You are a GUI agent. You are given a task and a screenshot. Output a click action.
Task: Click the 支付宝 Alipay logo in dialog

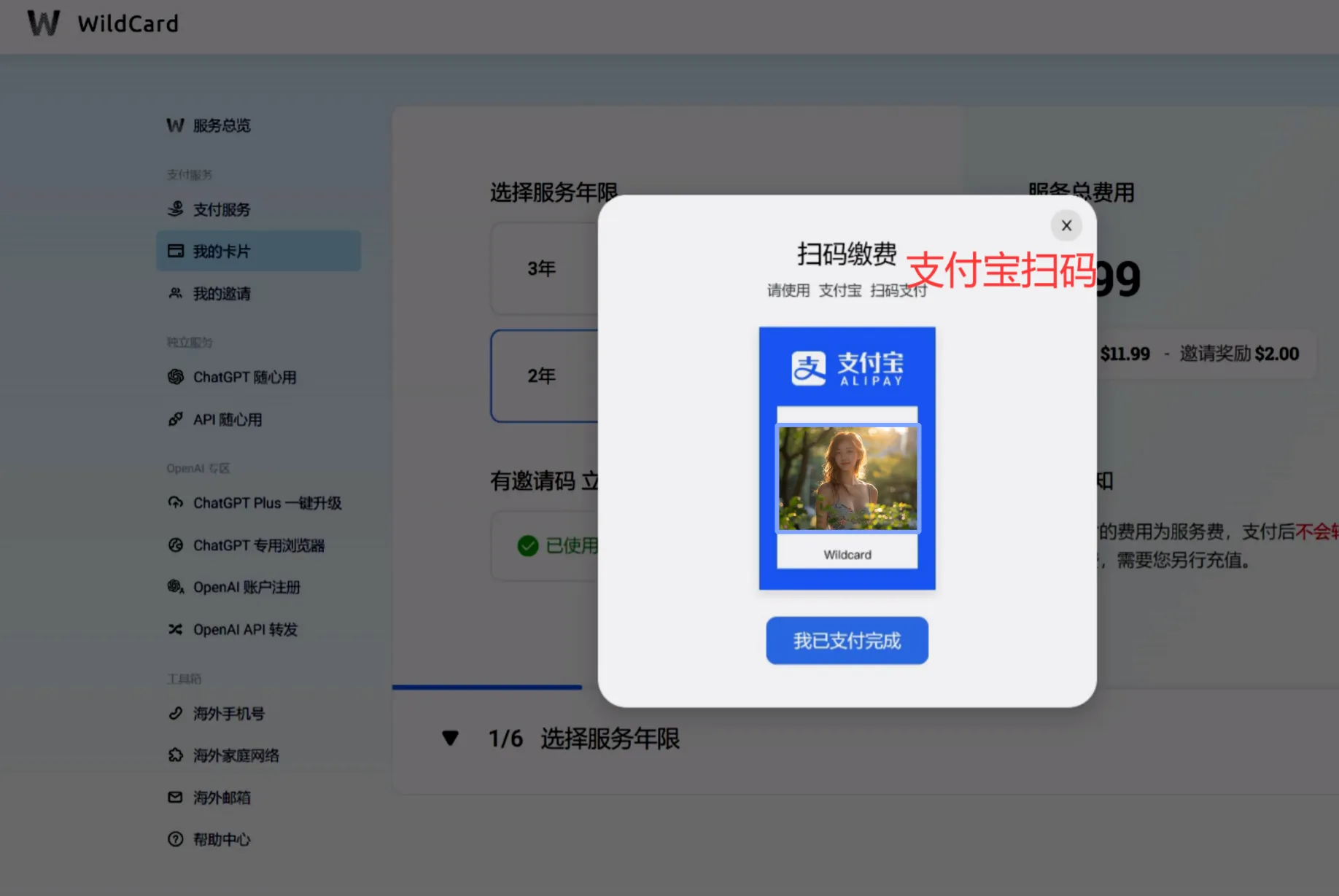pos(847,367)
